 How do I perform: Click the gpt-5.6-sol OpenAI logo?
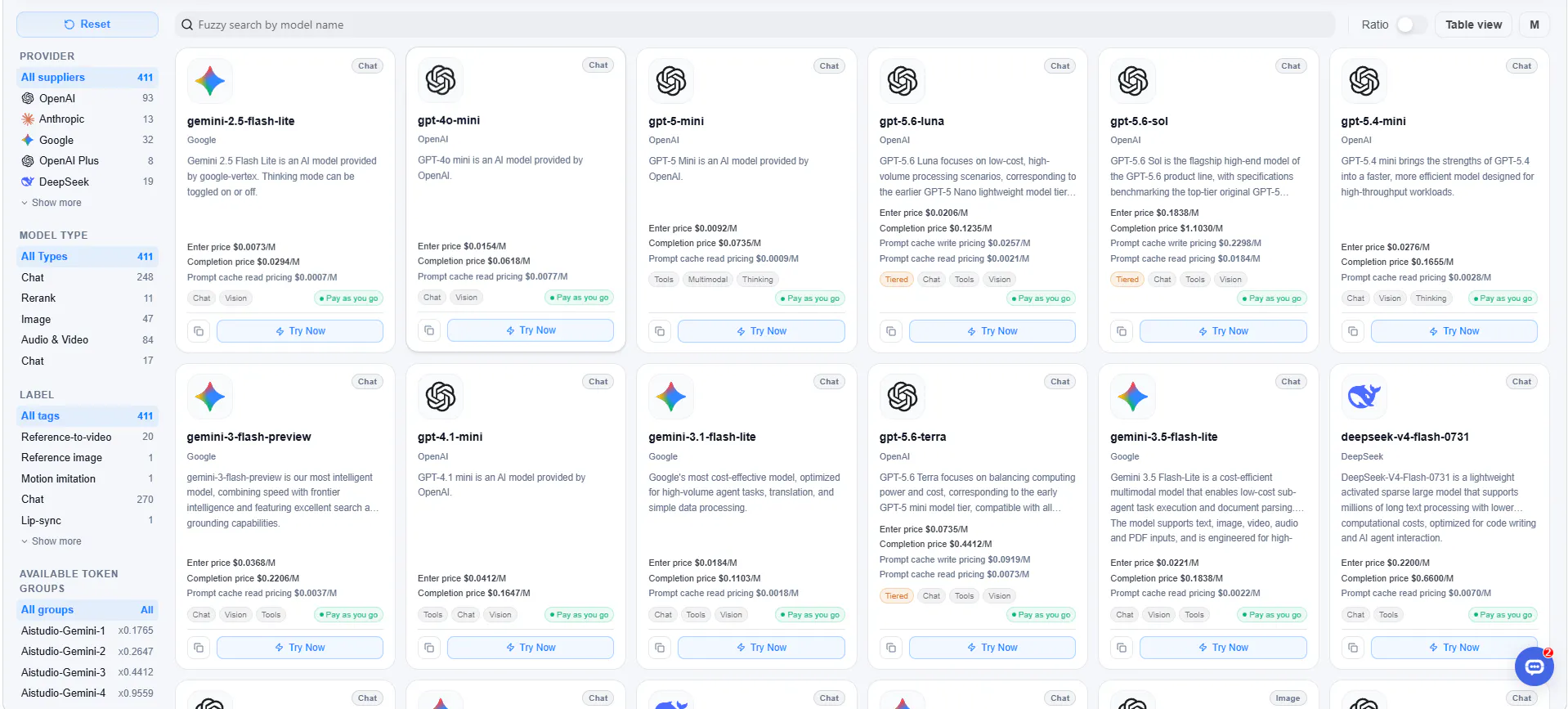click(x=1133, y=81)
